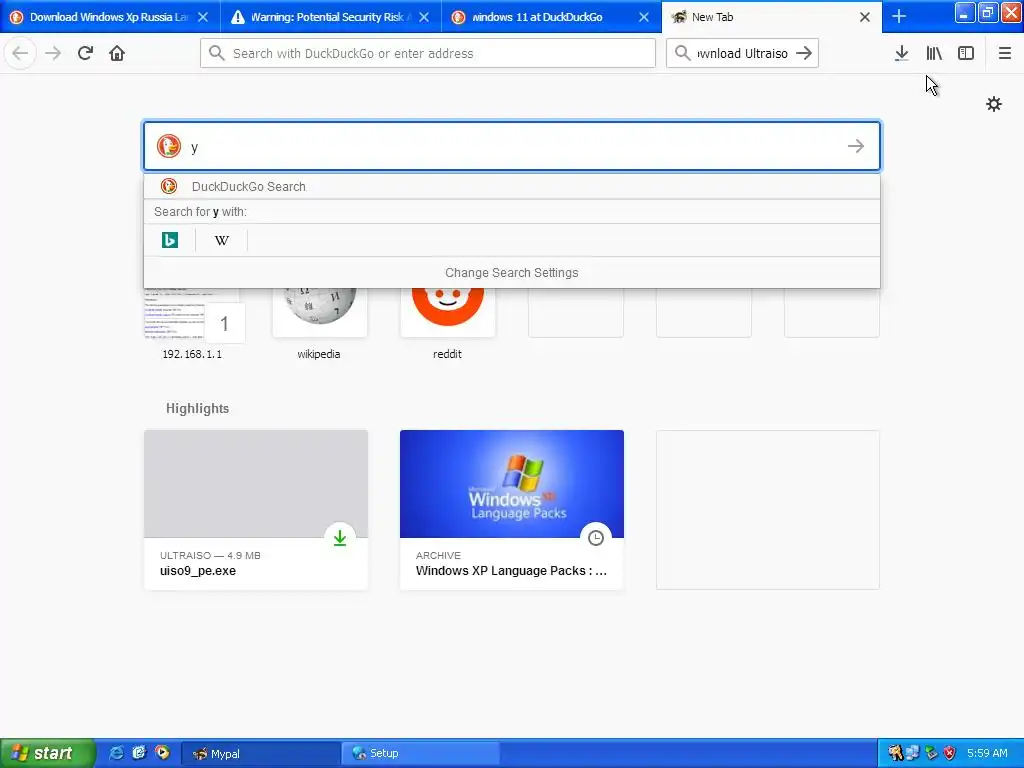Switch to windows 11 at DuckDuckGo tab

pyautogui.click(x=551, y=17)
